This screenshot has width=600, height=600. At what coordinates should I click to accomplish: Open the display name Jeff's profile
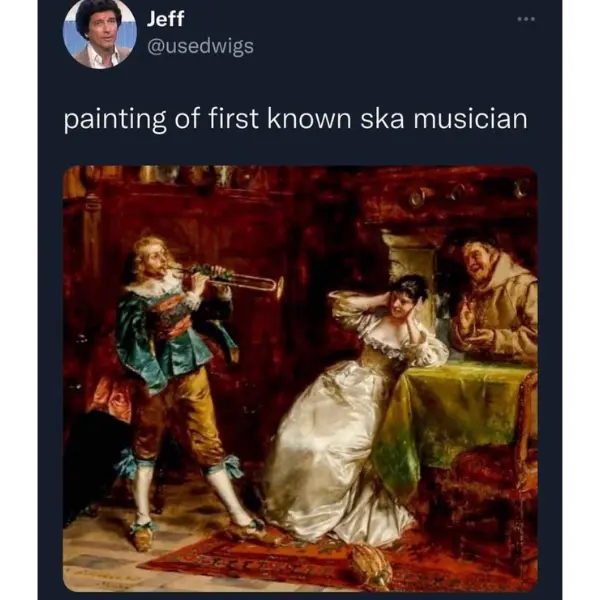pos(166,18)
